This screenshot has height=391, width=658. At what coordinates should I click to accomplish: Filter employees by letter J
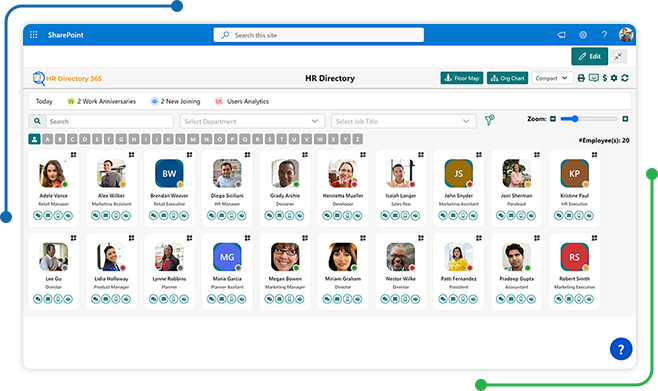coord(157,139)
